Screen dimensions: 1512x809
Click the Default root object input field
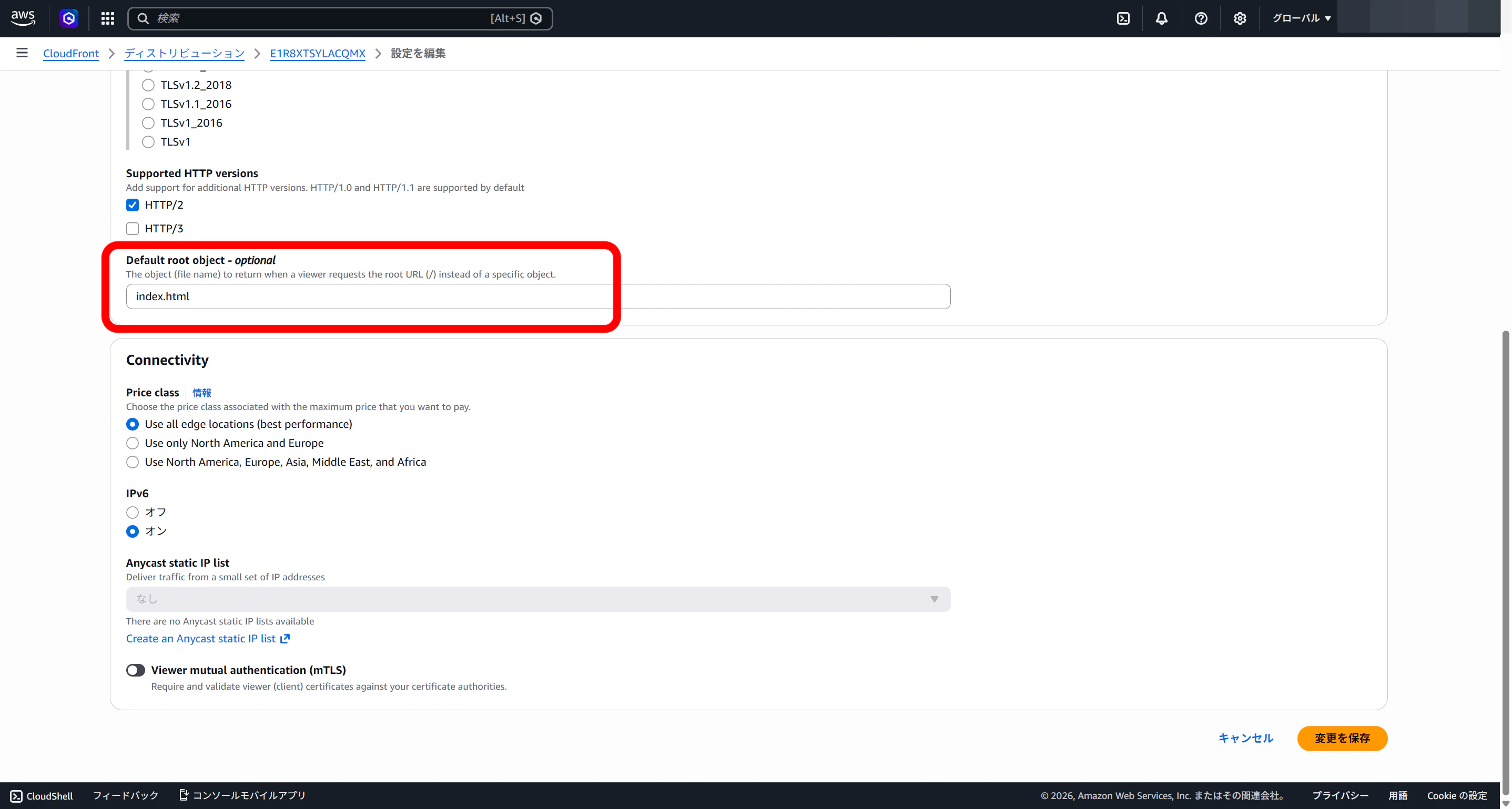(538, 296)
